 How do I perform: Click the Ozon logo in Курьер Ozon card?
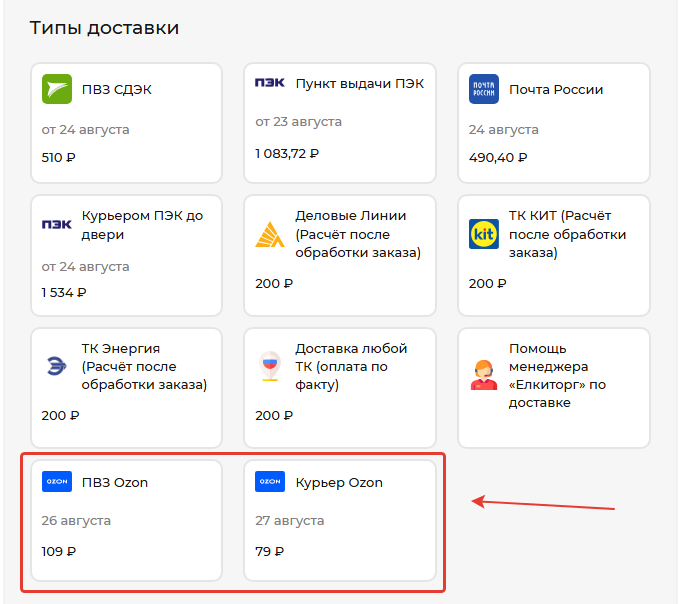pos(270,481)
